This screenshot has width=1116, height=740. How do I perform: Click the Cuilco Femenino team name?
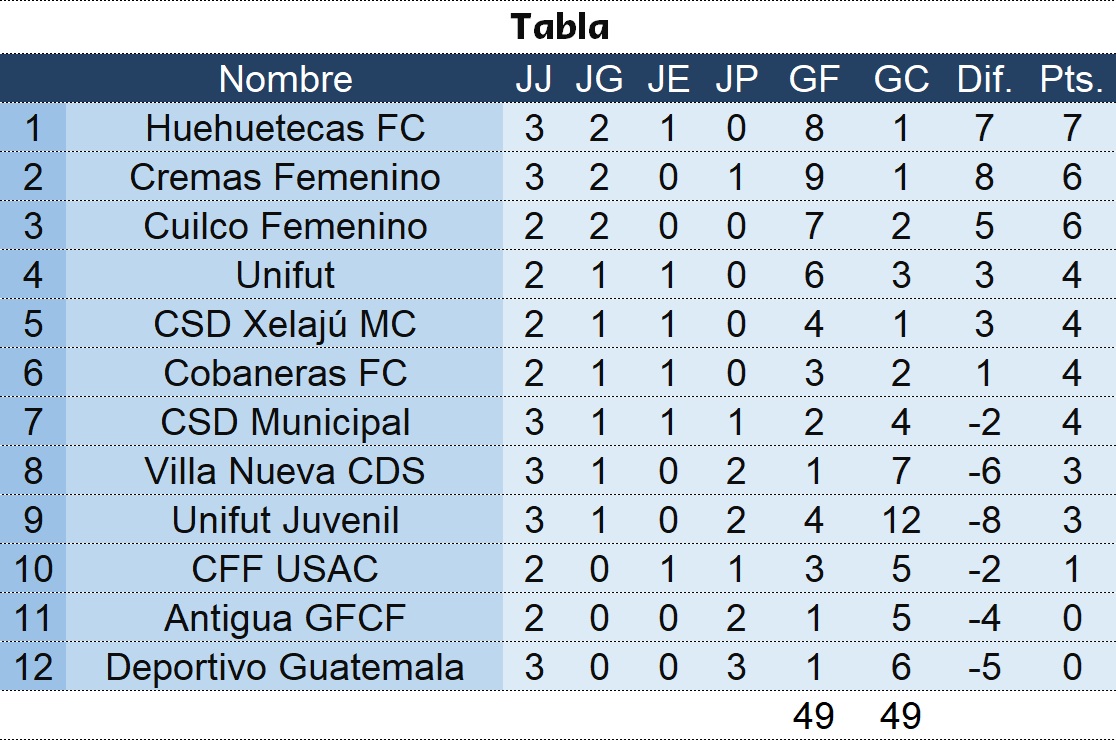[x=285, y=226]
